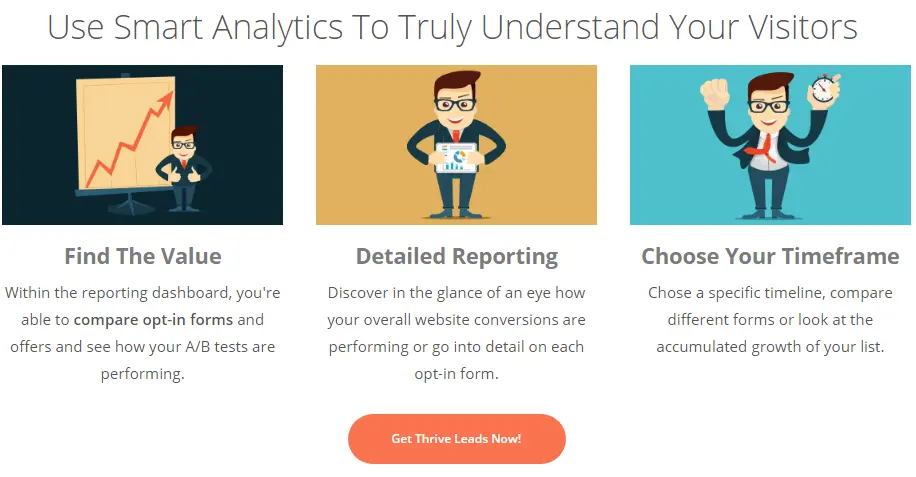This screenshot has height=477, width=916.
Task: Open the chart presentation illustration
Action: click(x=143, y=145)
